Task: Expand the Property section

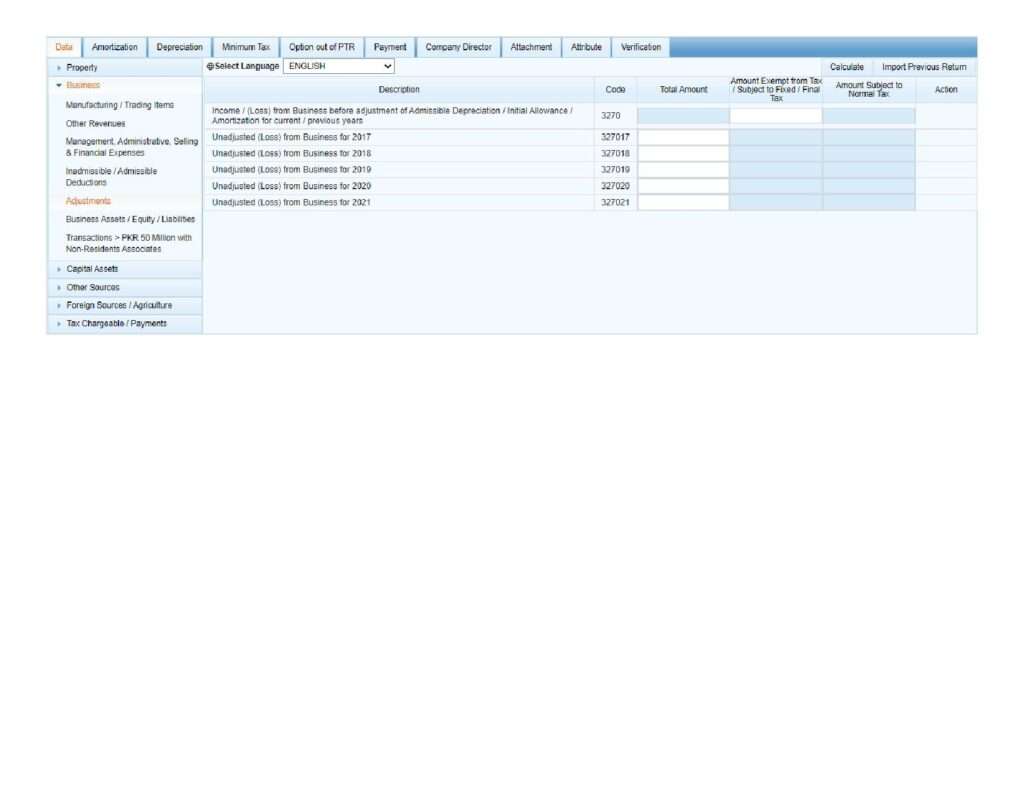Action: click(82, 67)
